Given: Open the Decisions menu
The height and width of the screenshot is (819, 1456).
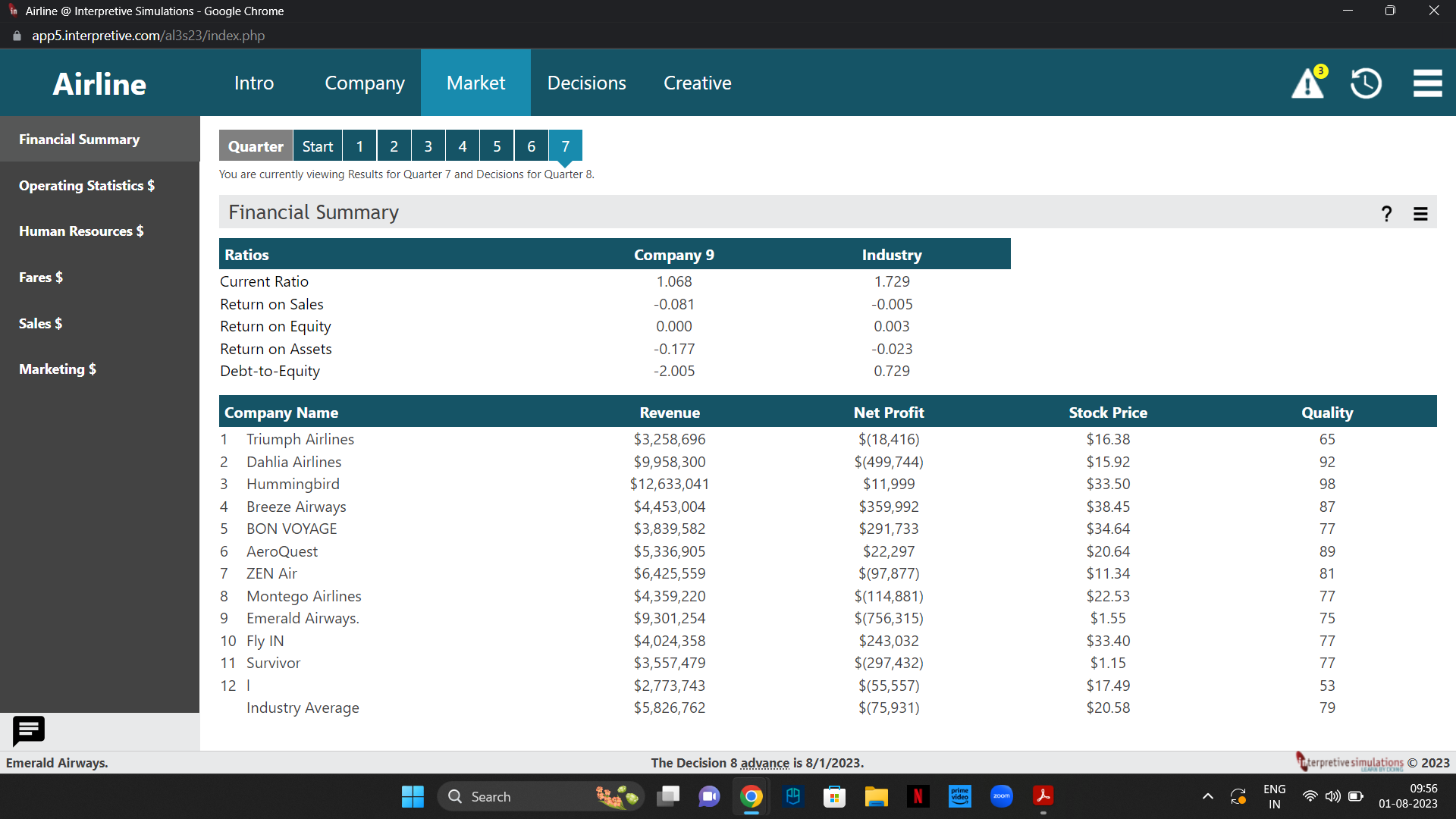Looking at the screenshot, I should (x=586, y=83).
